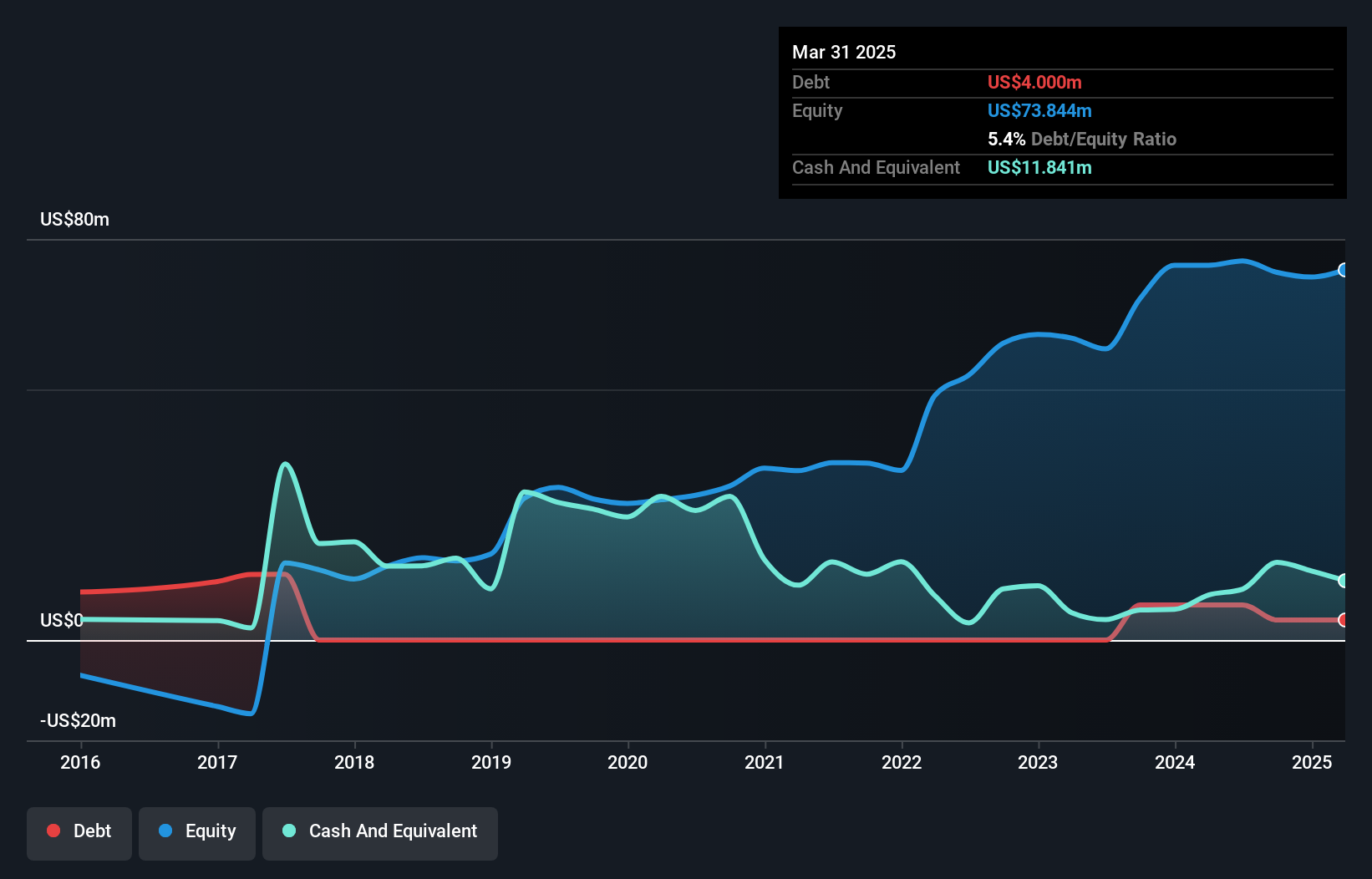Select the 2025 x-axis label

1312,762
